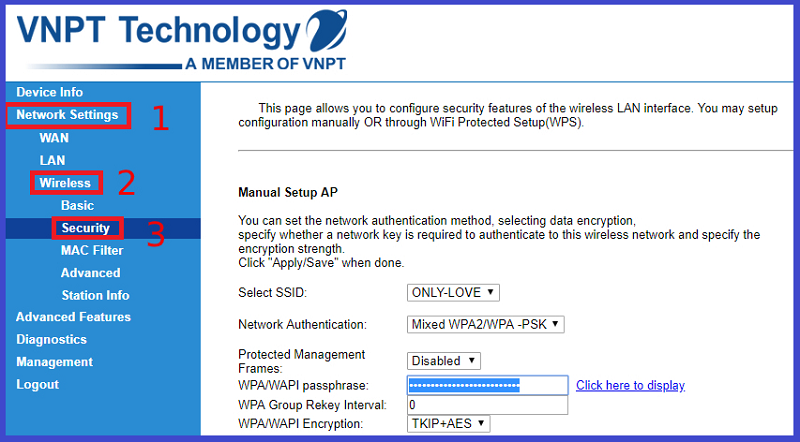Screen dimensions: 800x442
Task: Open Network Authentication dropdown
Action: coord(487,325)
